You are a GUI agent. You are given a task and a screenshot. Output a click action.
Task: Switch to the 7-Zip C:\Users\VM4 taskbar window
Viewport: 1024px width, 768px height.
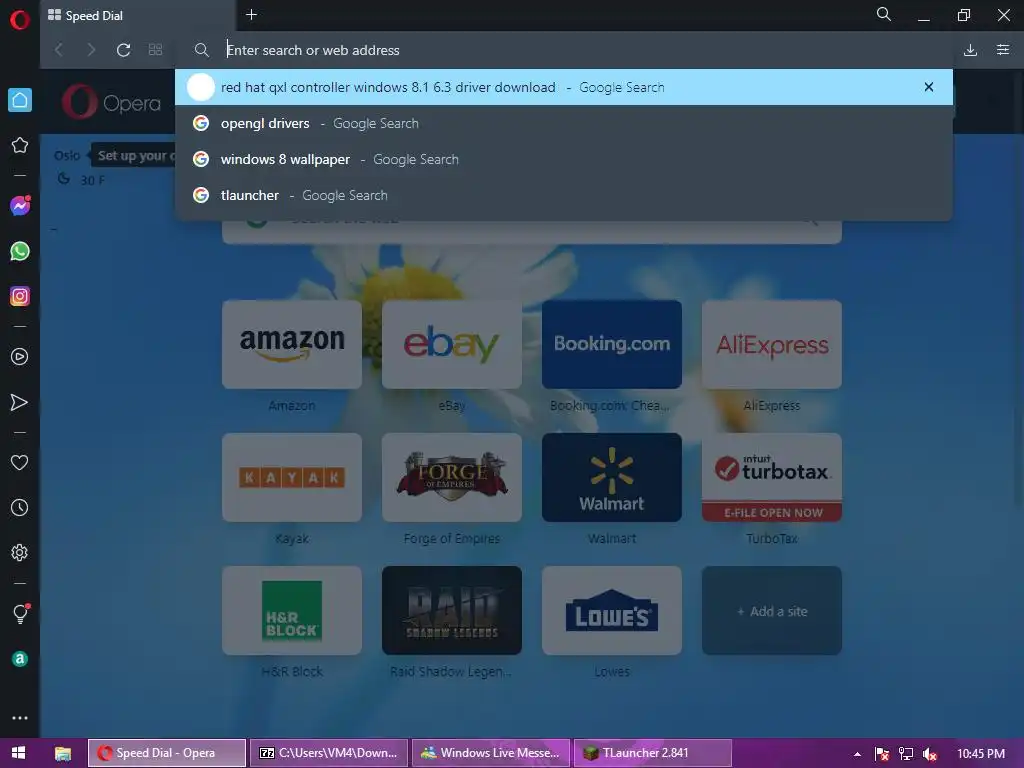329,753
